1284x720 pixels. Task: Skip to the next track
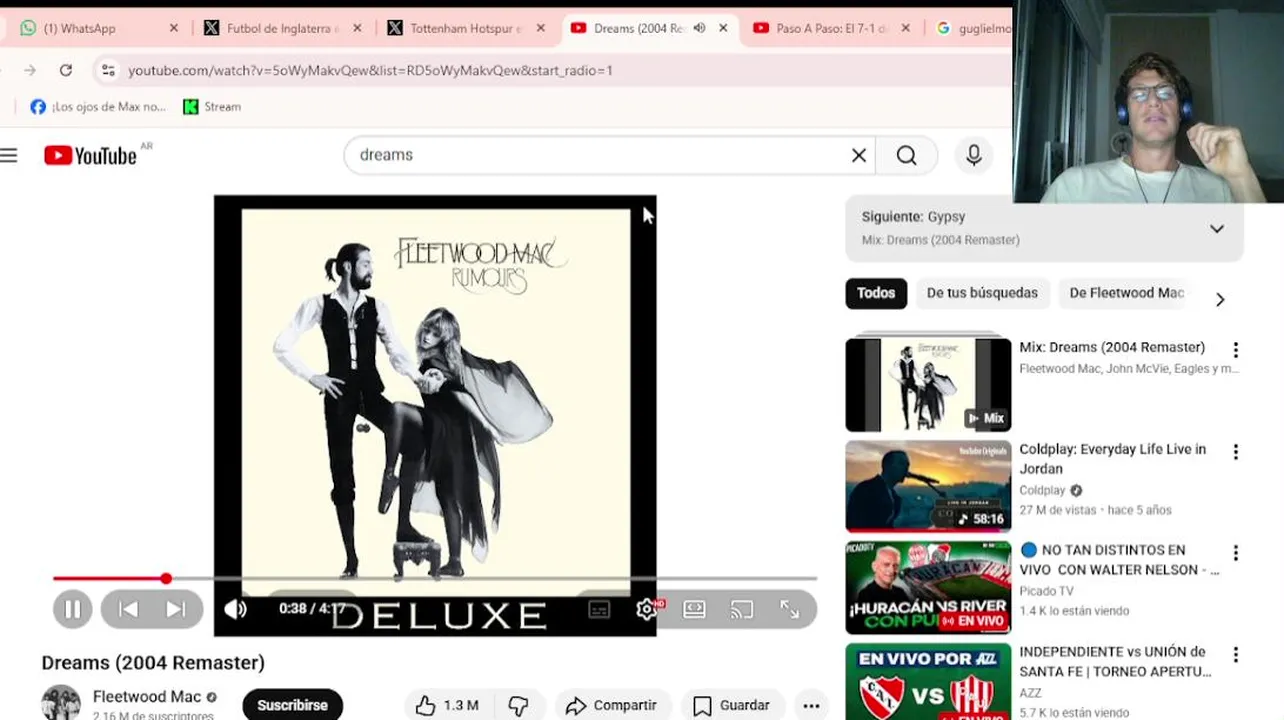pos(176,609)
